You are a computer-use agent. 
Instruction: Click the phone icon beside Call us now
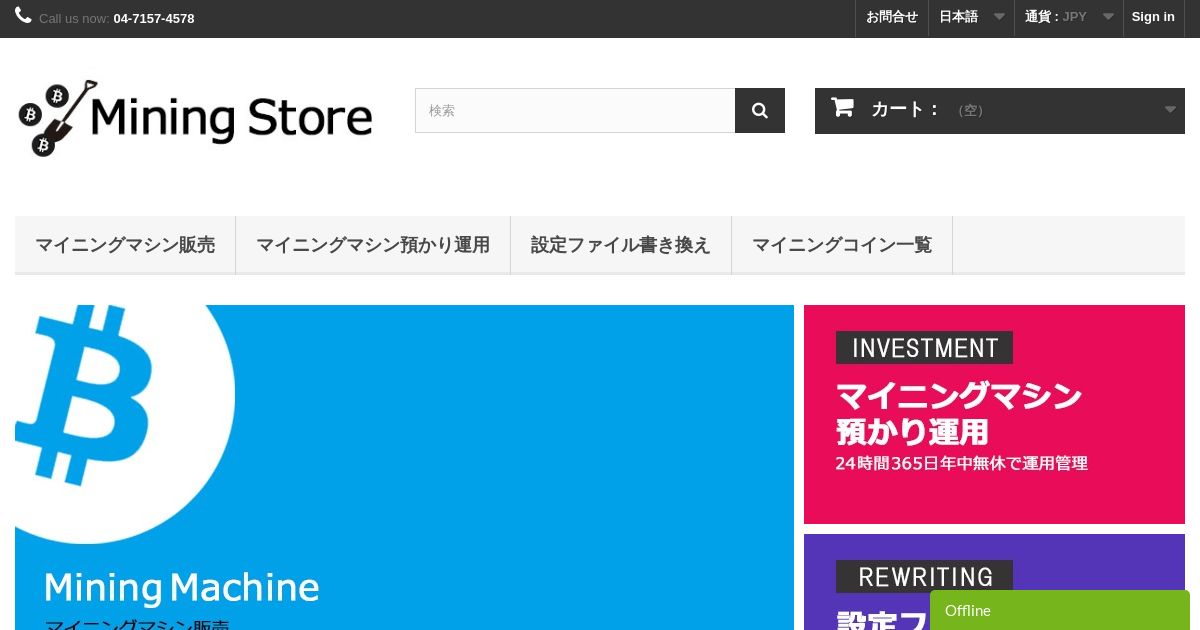[x=23, y=15]
